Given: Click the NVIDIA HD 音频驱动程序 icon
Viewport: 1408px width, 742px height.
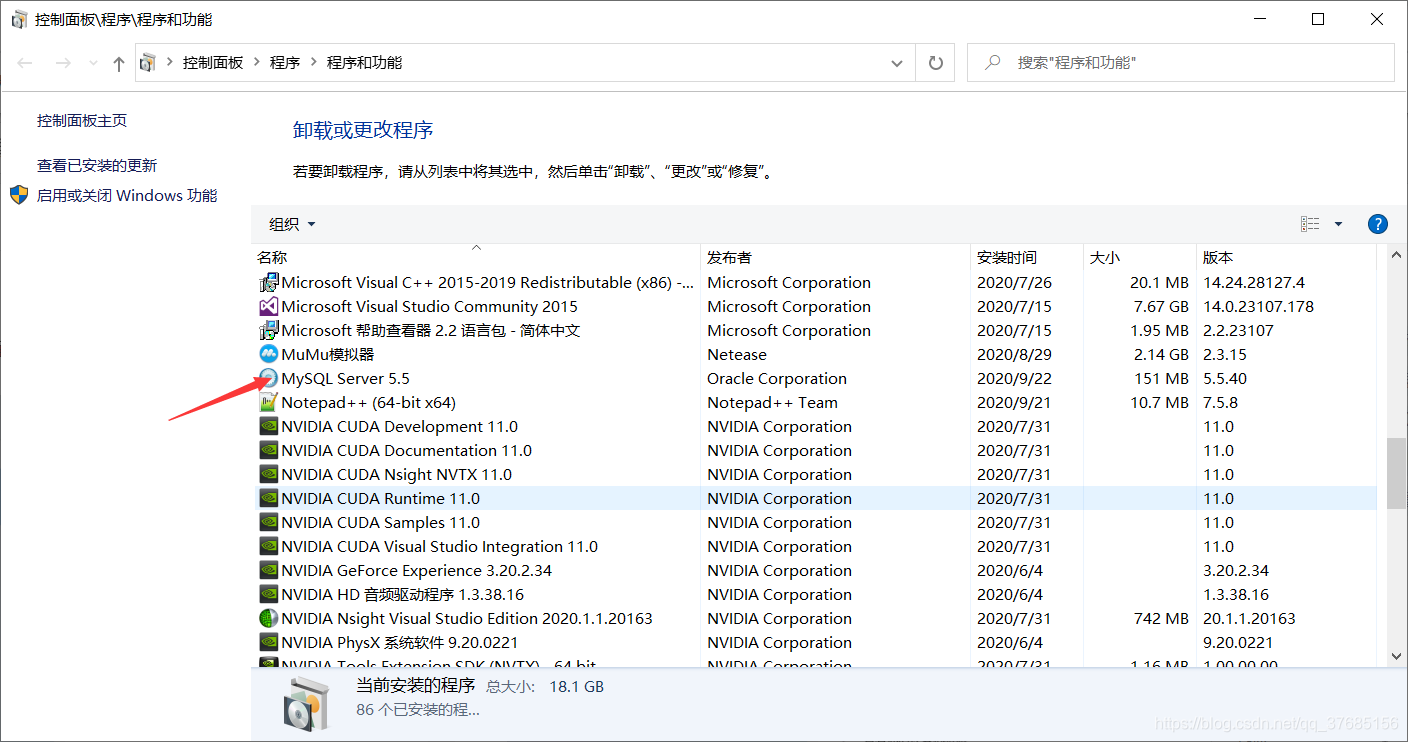Looking at the screenshot, I should pyautogui.click(x=268, y=595).
